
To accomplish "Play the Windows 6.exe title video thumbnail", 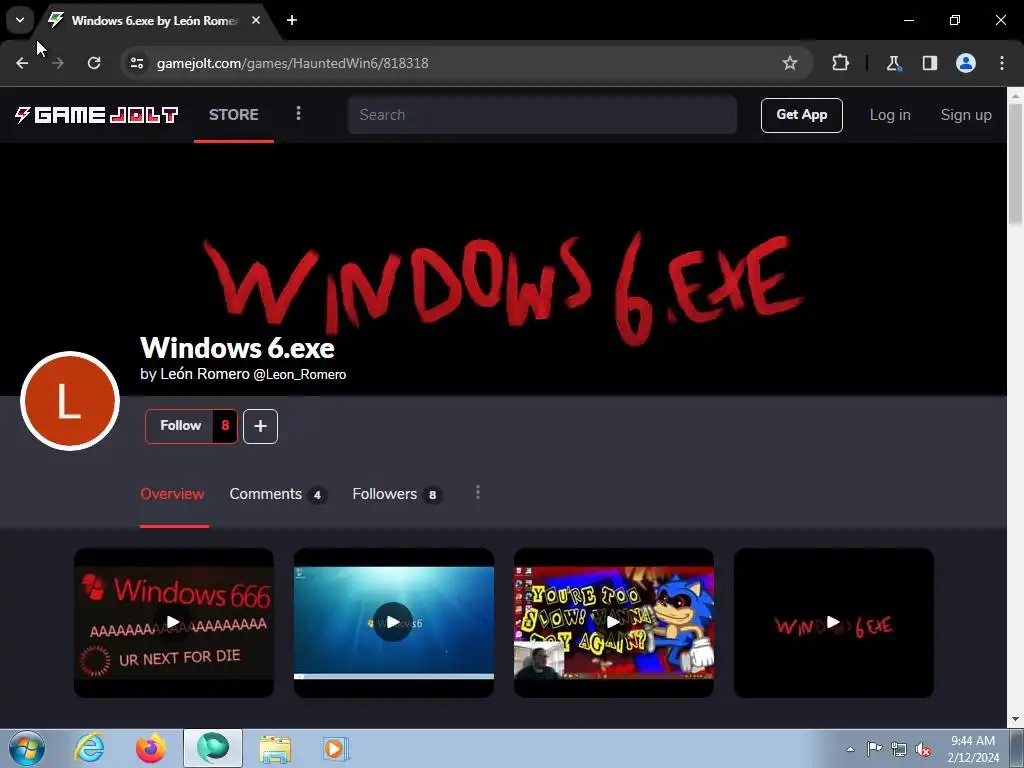I will tap(833, 622).
